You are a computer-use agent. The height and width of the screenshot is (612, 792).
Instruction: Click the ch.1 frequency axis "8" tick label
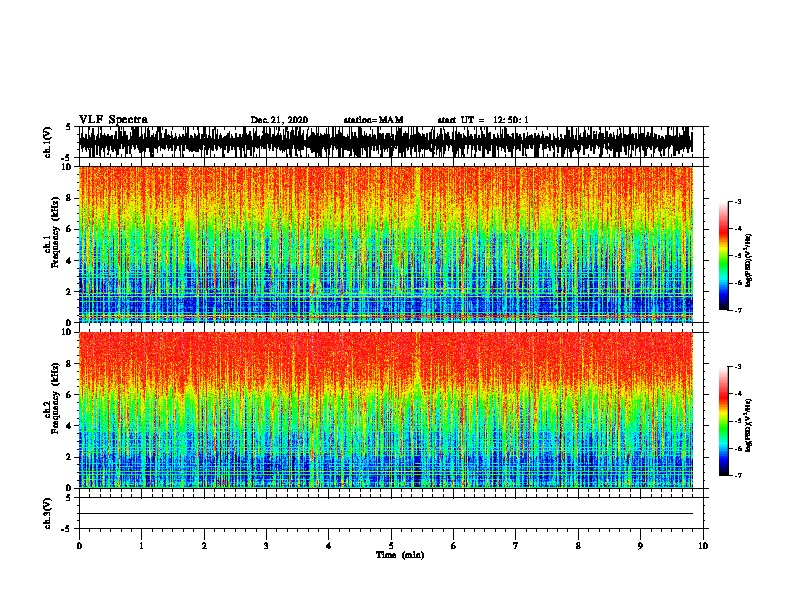click(x=71, y=198)
